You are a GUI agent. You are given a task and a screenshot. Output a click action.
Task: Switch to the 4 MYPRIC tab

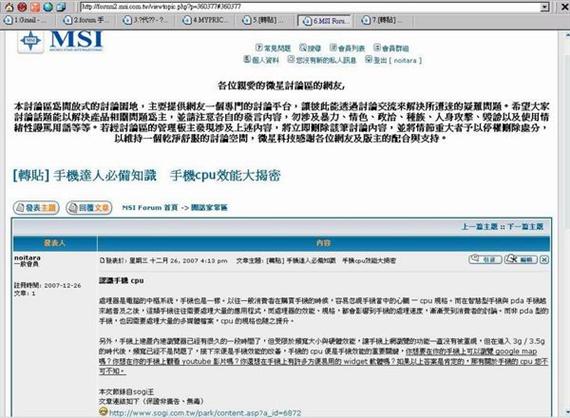pyautogui.click(x=205, y=20)
